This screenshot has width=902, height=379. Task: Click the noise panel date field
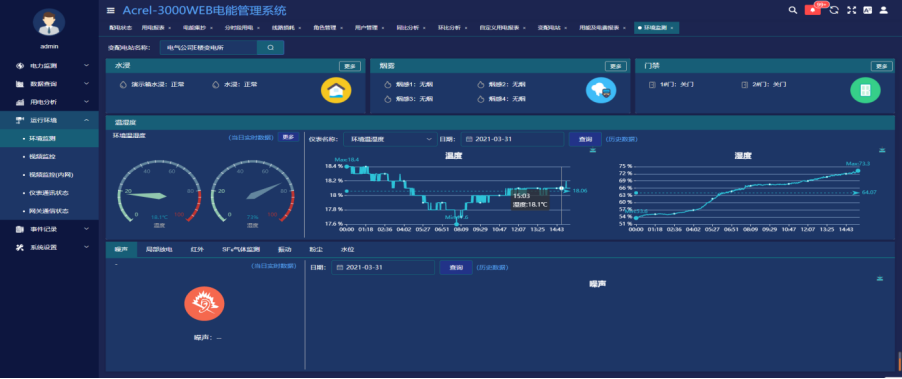383,267
